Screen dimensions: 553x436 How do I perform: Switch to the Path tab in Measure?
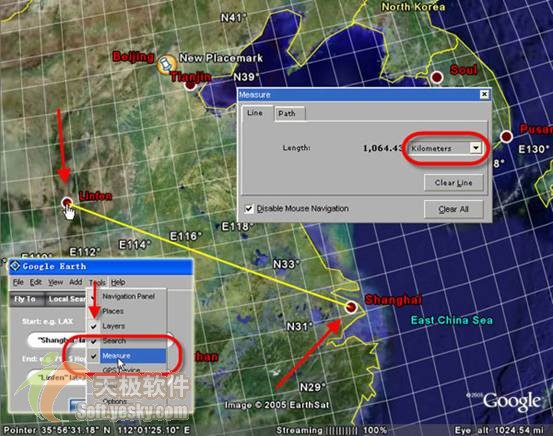286,114
